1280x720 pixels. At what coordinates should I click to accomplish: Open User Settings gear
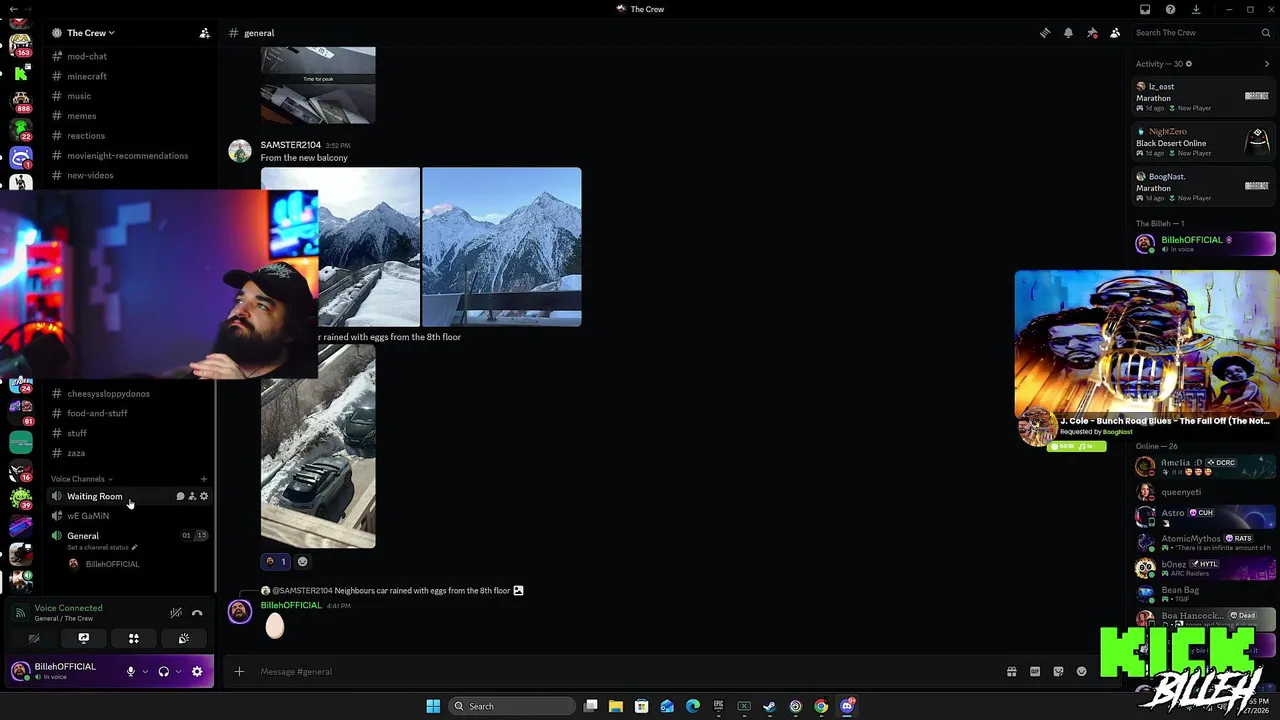pos(197,672)
